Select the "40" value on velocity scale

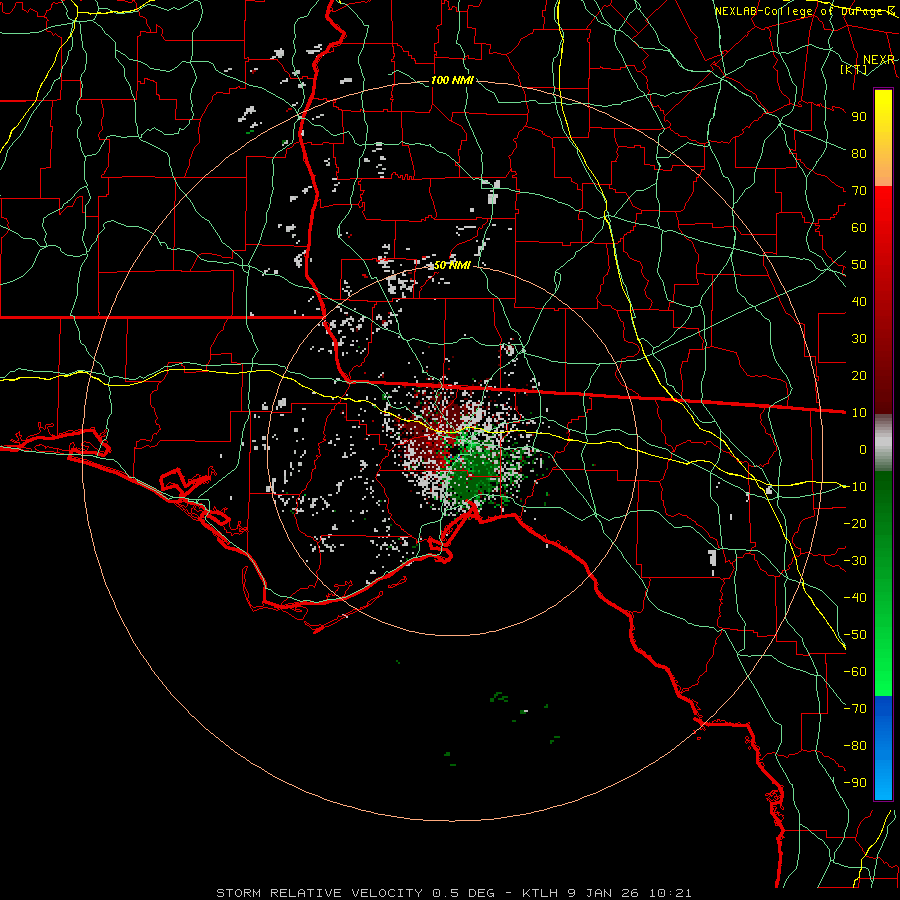[859, 301]
